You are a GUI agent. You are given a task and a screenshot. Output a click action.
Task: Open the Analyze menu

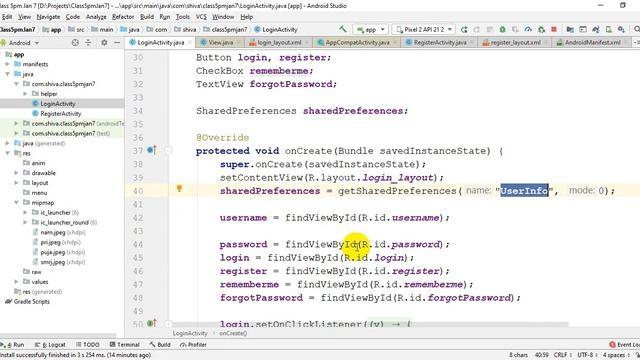coord(96,17)
